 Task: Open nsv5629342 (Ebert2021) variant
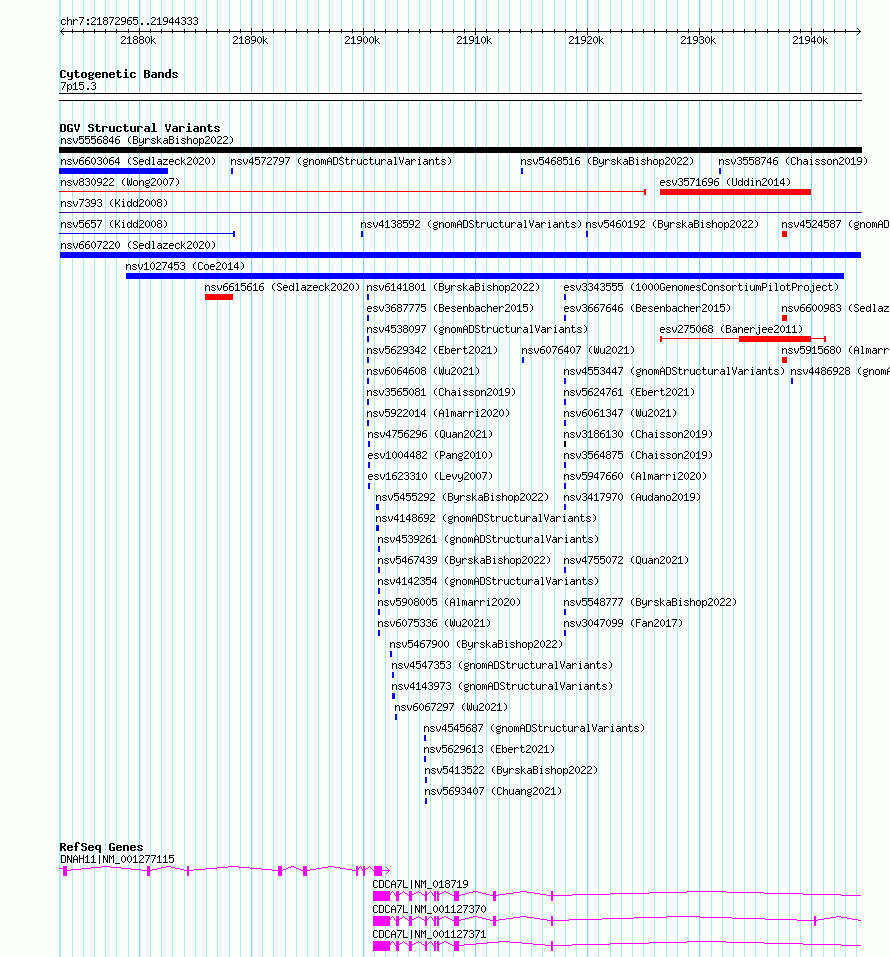(432, 350)
